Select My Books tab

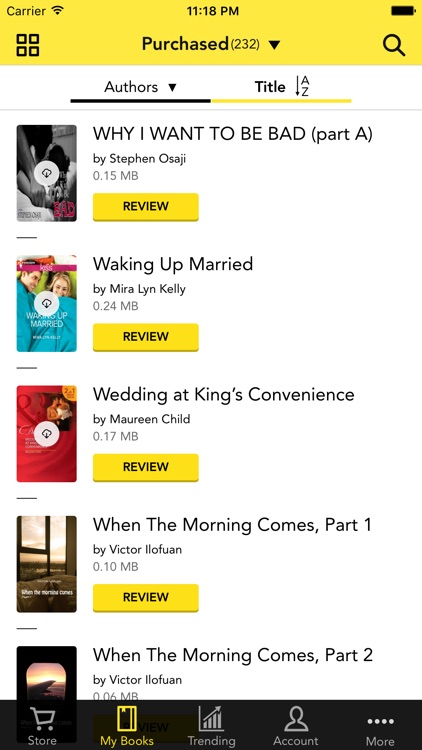127,726
